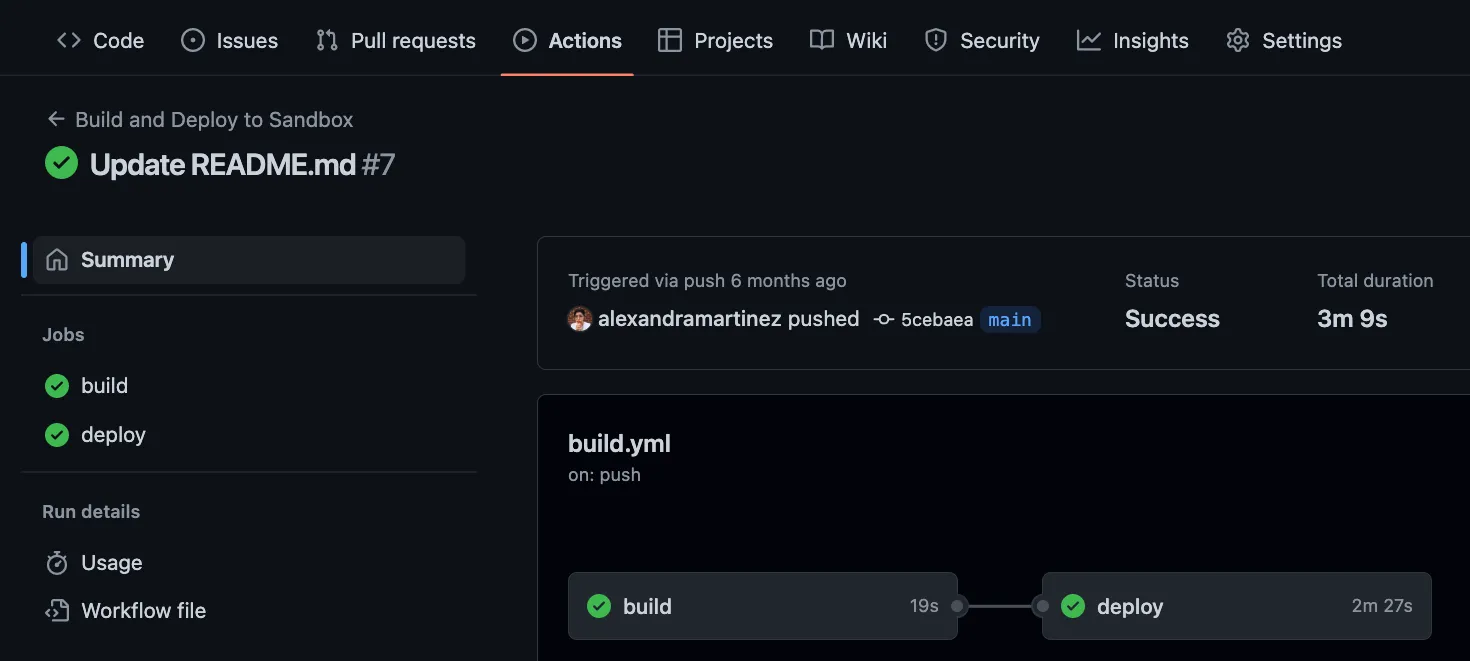Open repository Settings tab
This screenshot has height=661, width=1470.
coord(1283,41)
